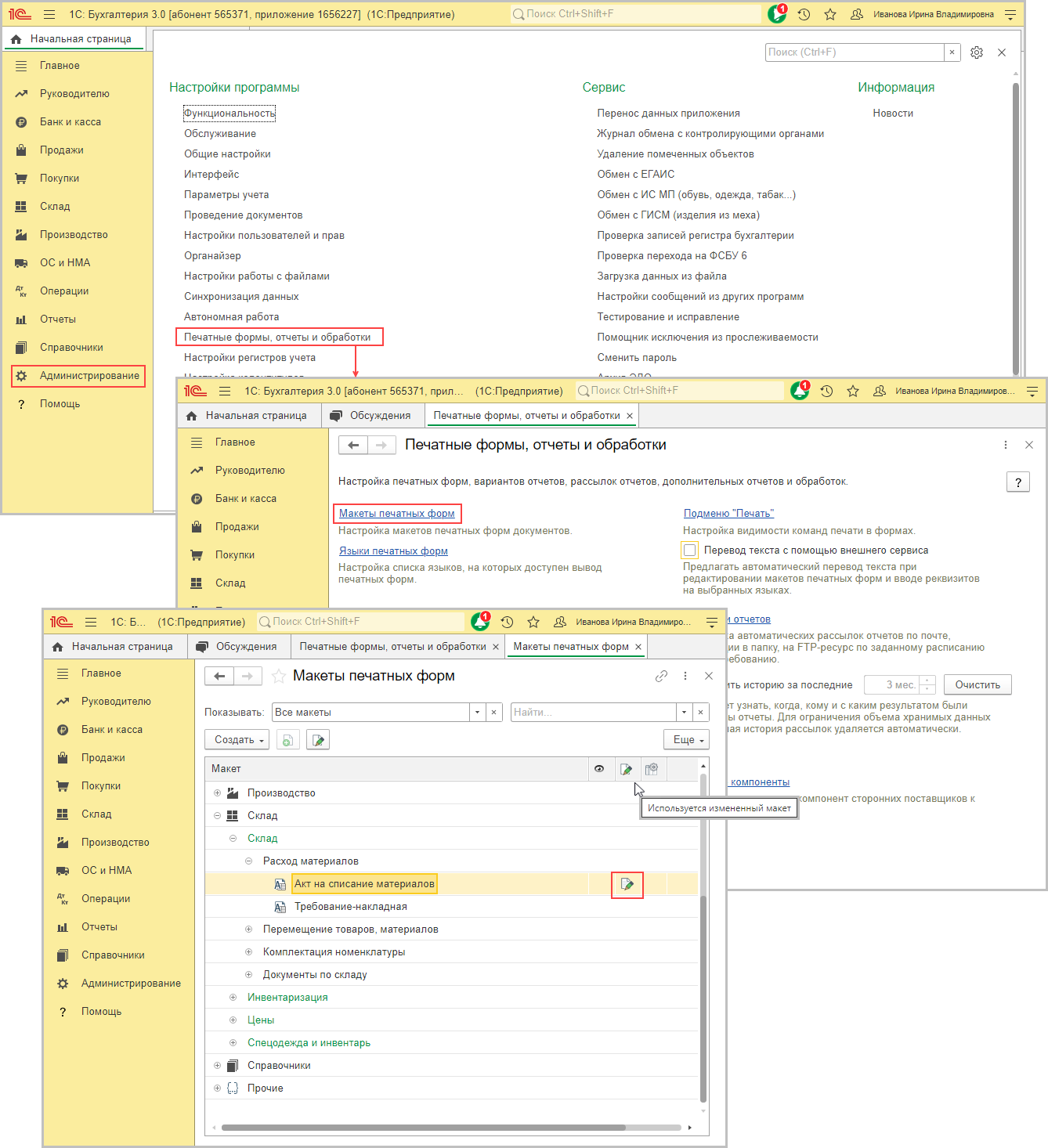
Task: Open favorites star in the front window title bar
Action: (x=533, y=622)
